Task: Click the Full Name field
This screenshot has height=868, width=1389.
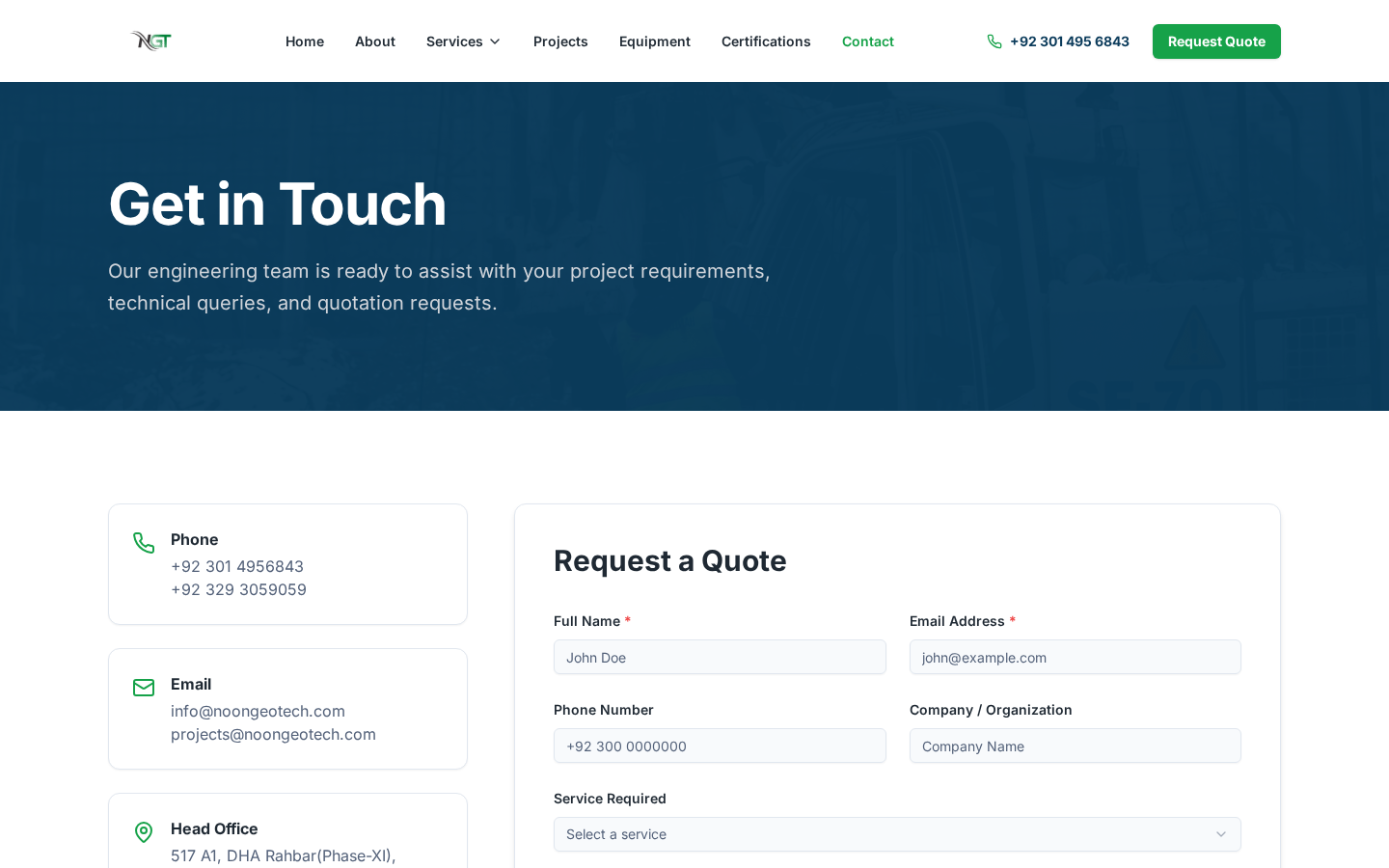Action: [x=720, y=657]
